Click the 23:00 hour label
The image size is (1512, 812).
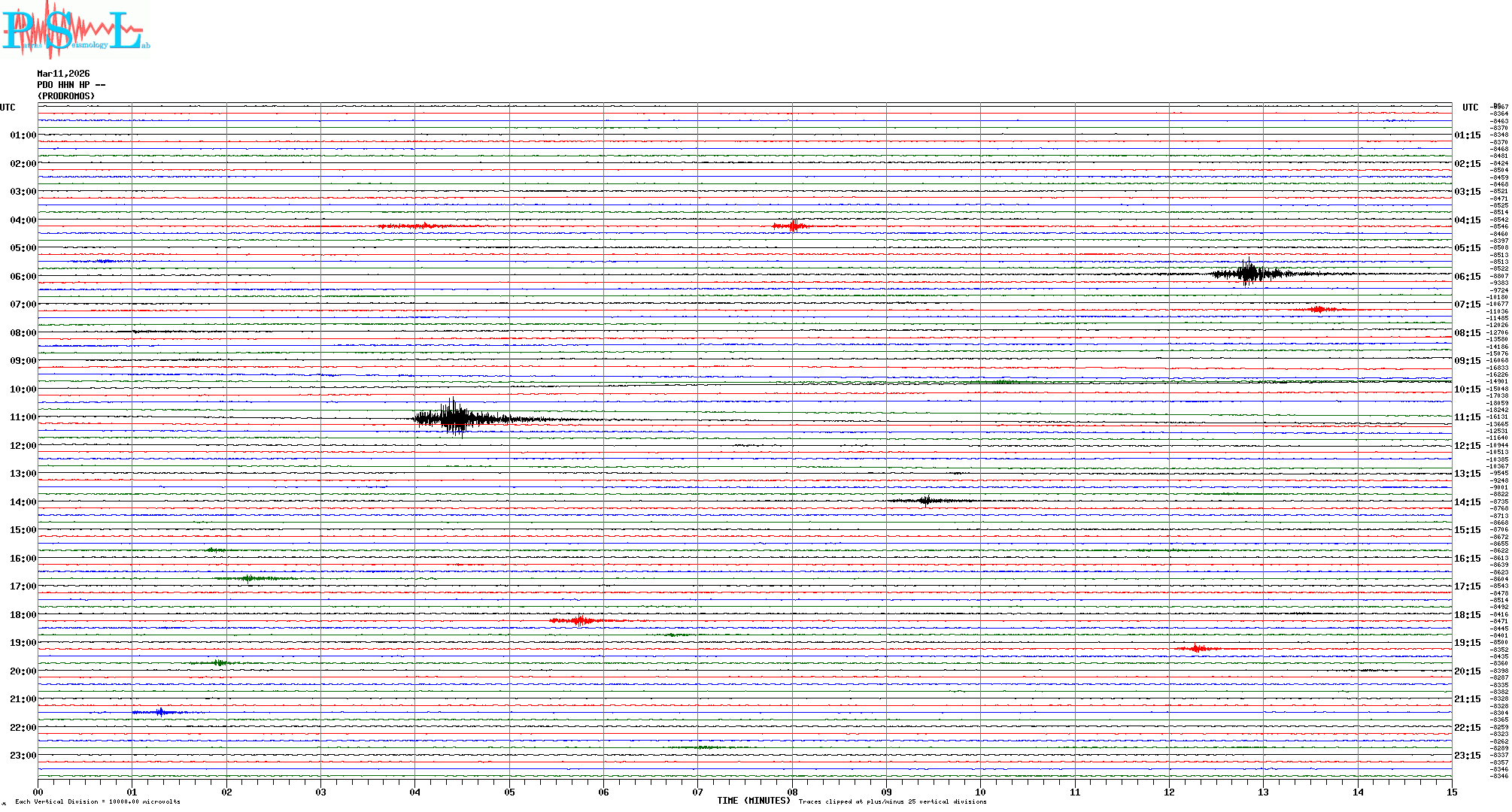point(23,756)
